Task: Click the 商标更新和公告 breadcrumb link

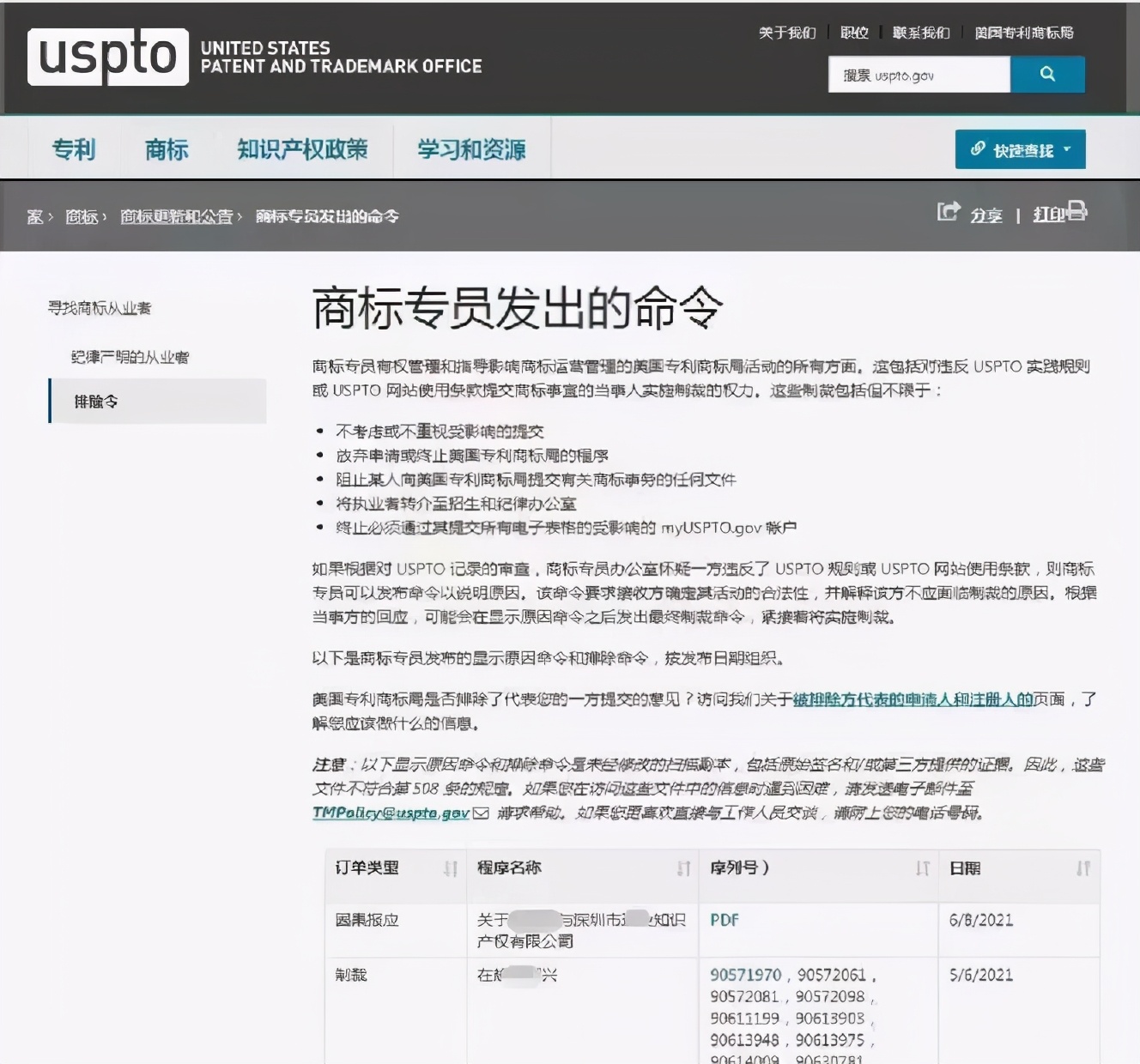Action: tap(176, 216)
